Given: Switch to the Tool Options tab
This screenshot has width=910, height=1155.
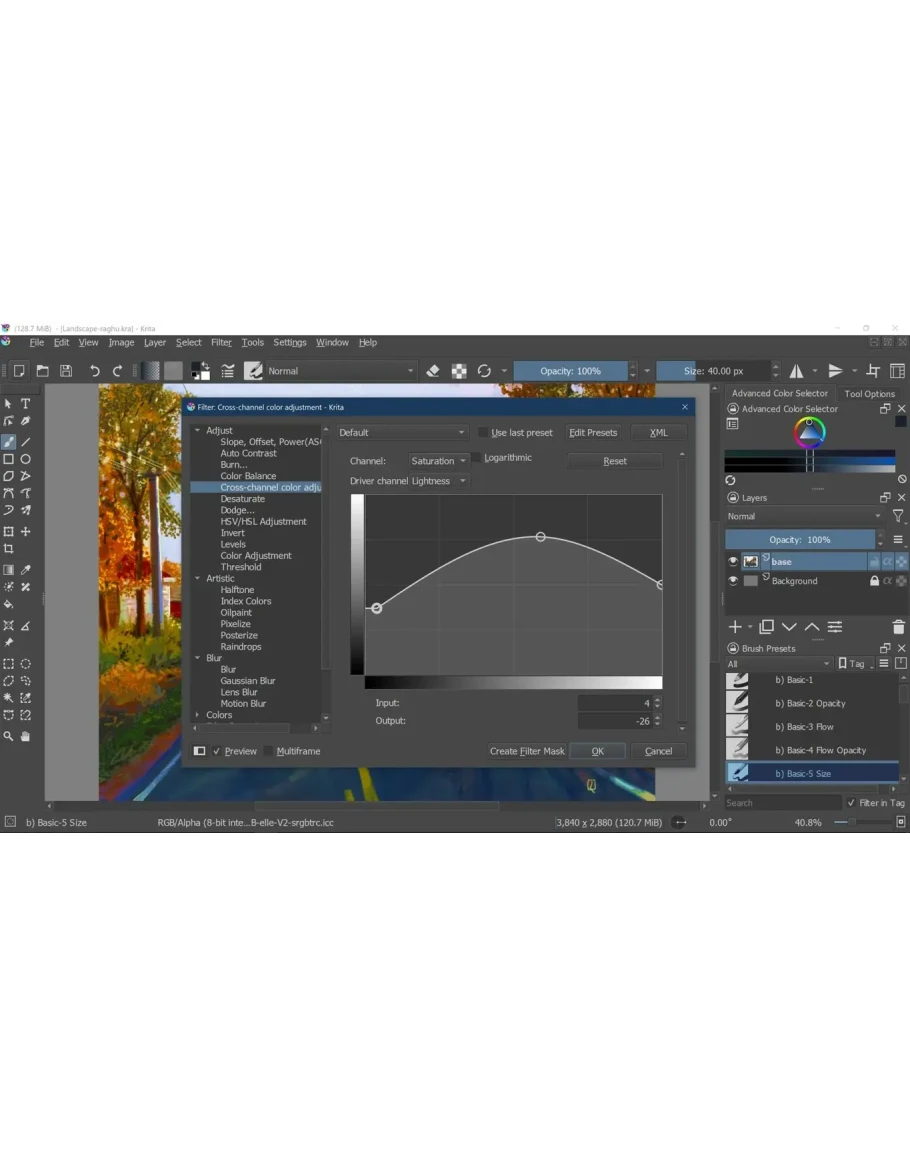Looking at the screenshot, I should tap(869, 394).
